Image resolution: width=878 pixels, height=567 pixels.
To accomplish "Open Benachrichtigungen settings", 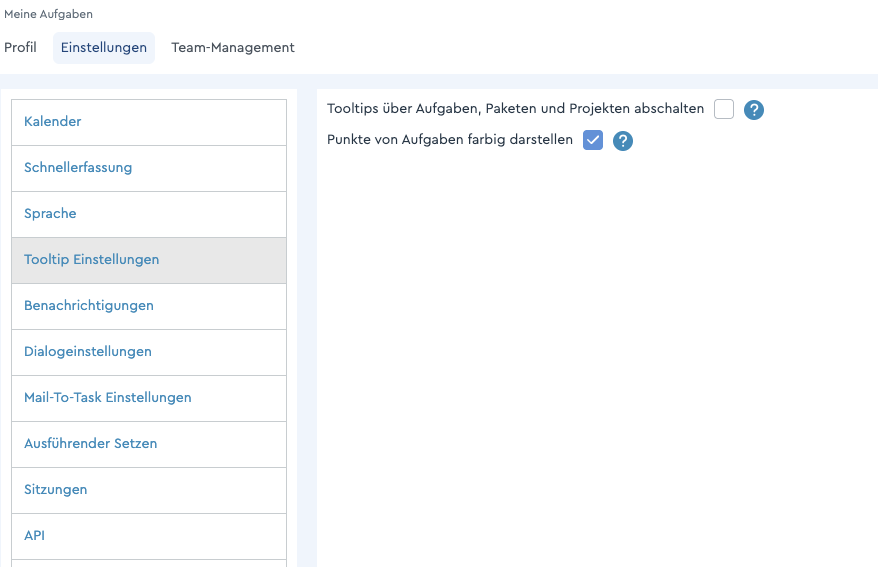I will click(x=89, y=306).
